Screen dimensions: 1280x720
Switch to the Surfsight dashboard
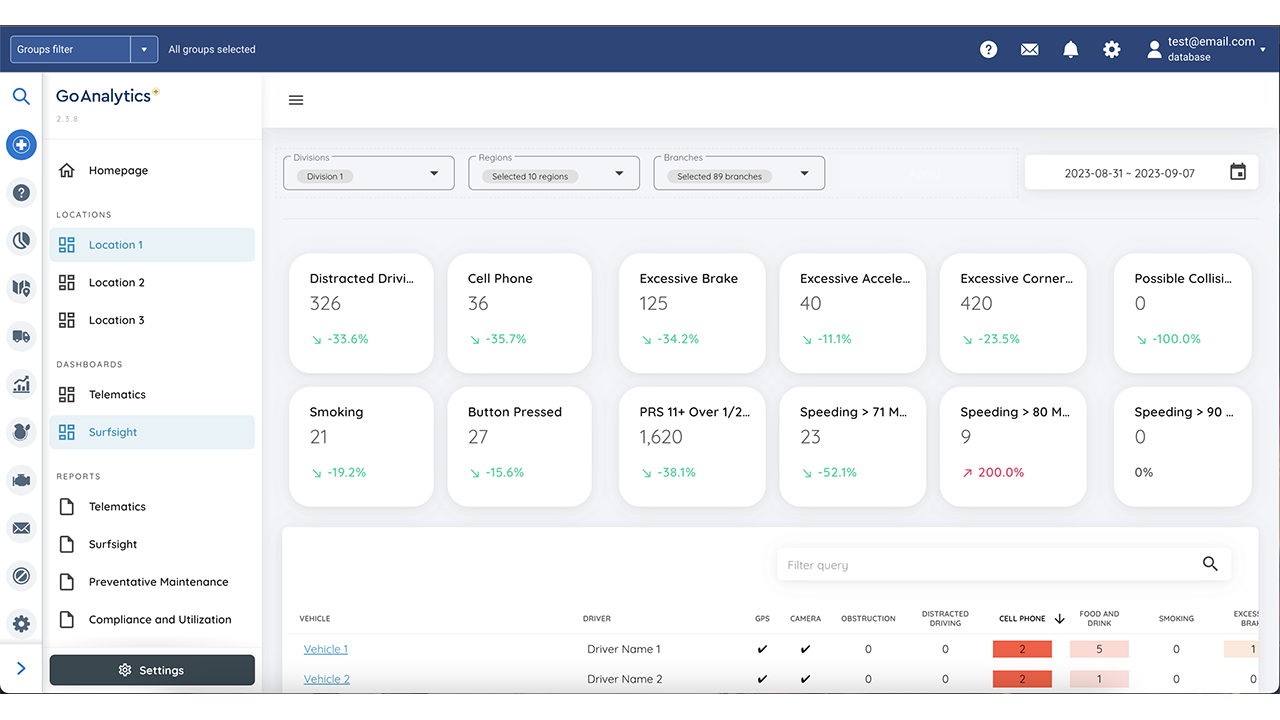click(x=112, y=432)
